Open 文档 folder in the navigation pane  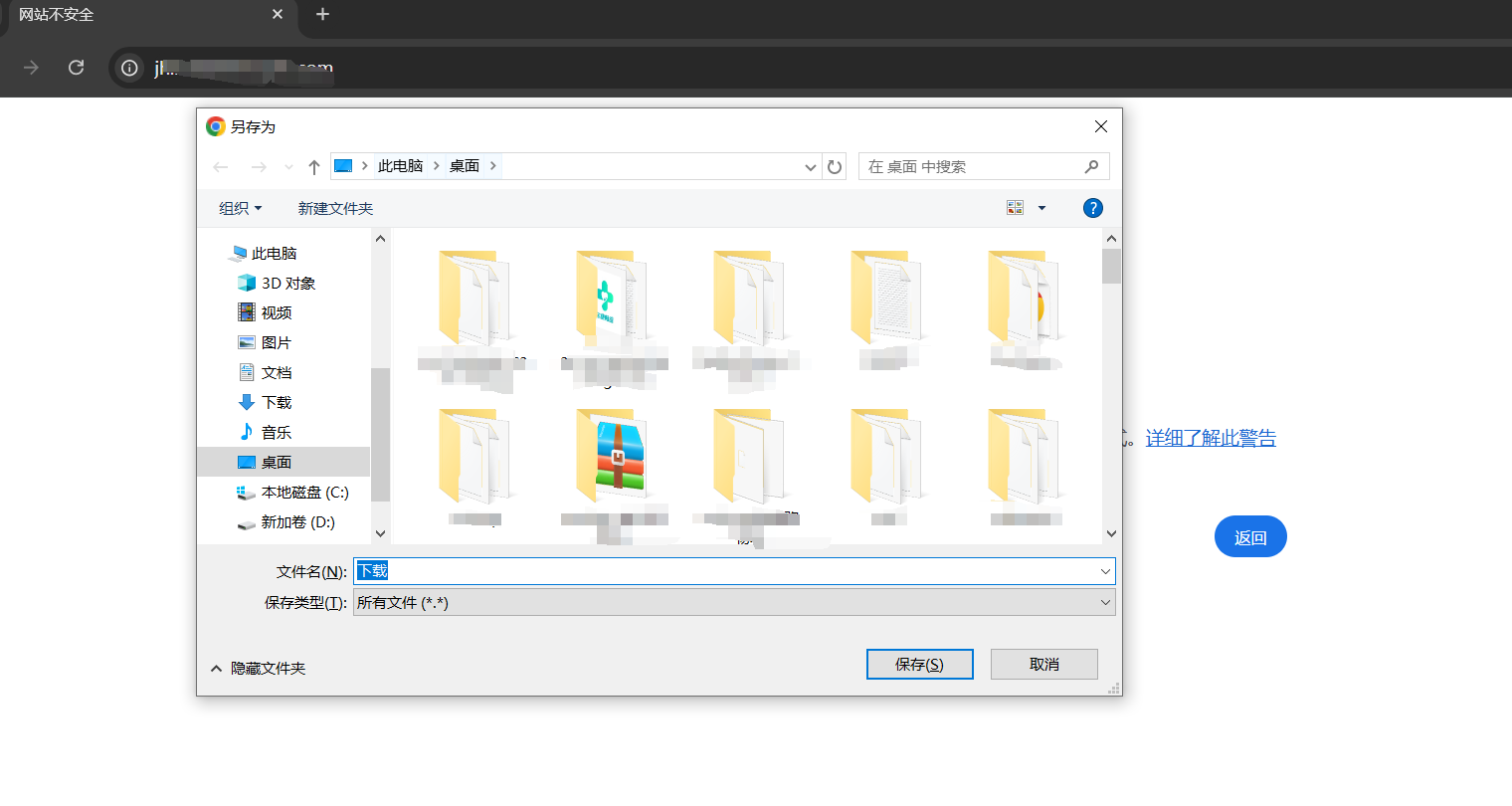point(265,373)
